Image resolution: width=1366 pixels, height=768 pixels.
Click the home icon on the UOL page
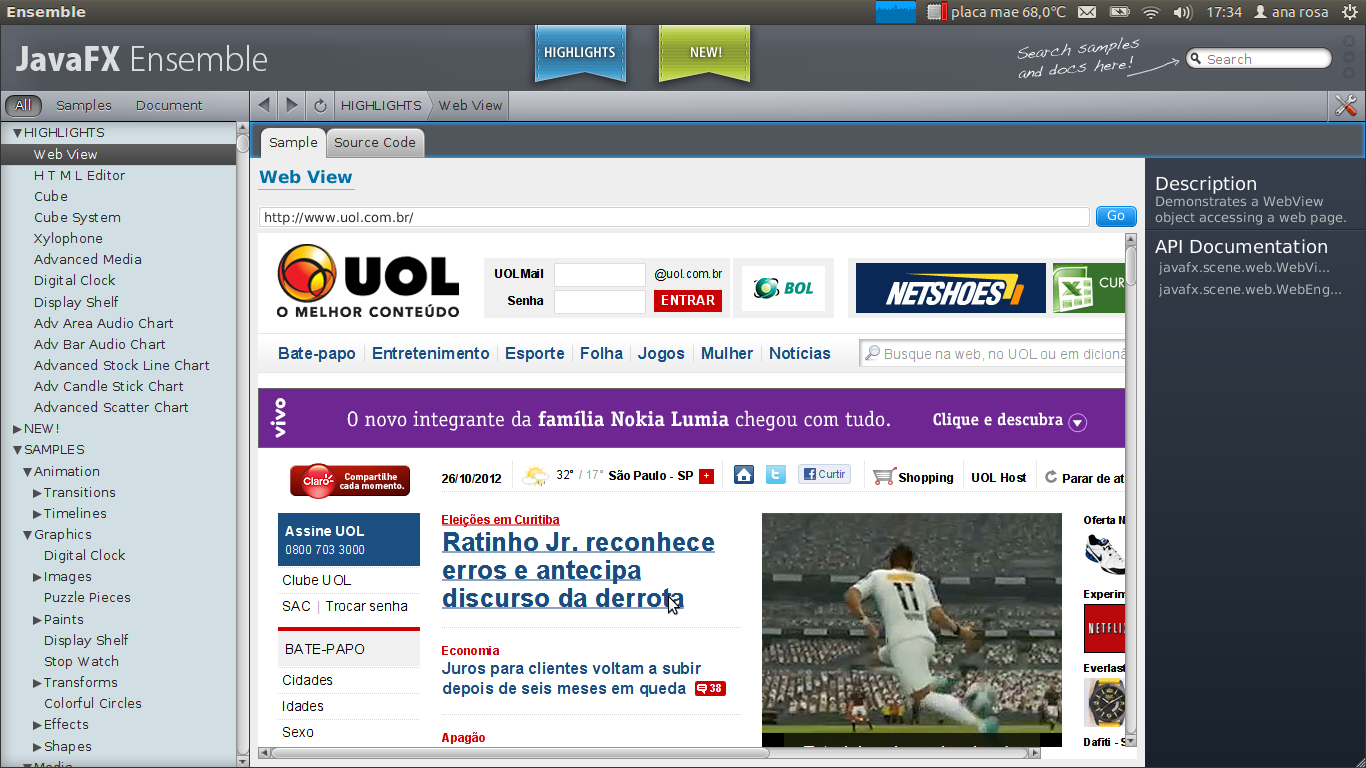pyautogui.click(x=743, y=475)
